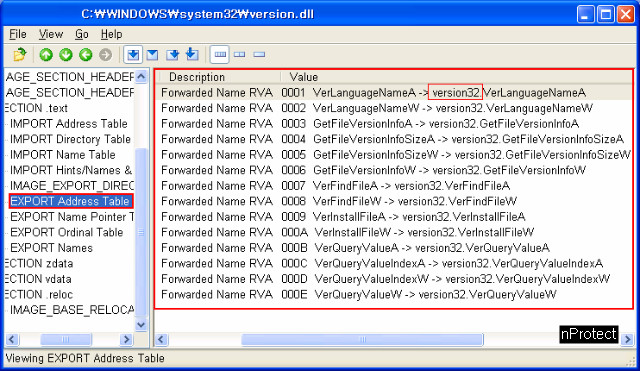Click data panel scroll-right arrow
The width and height of the screenshot is (640, 371).
click(x=627, y=339)
